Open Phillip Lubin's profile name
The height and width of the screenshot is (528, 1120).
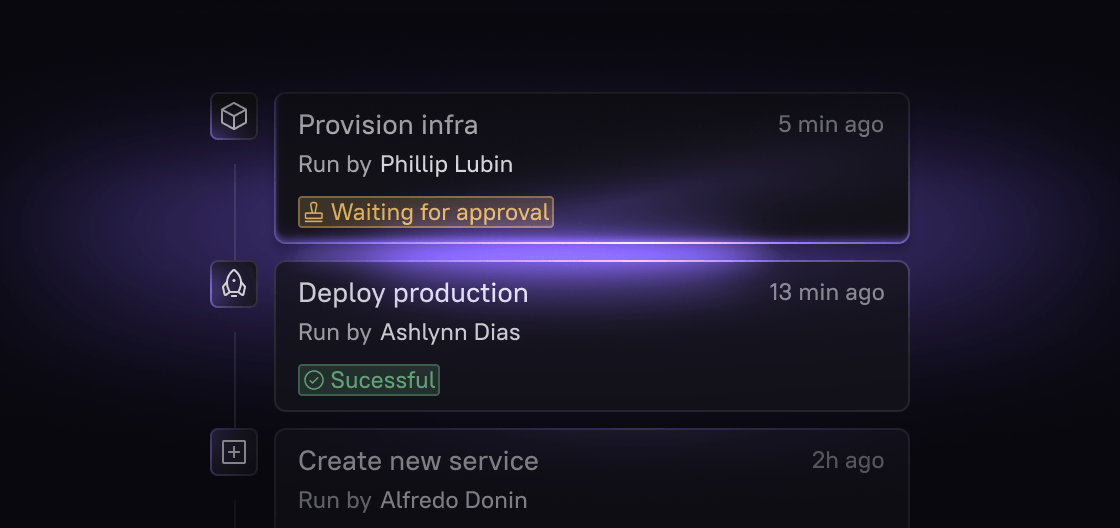446,164
